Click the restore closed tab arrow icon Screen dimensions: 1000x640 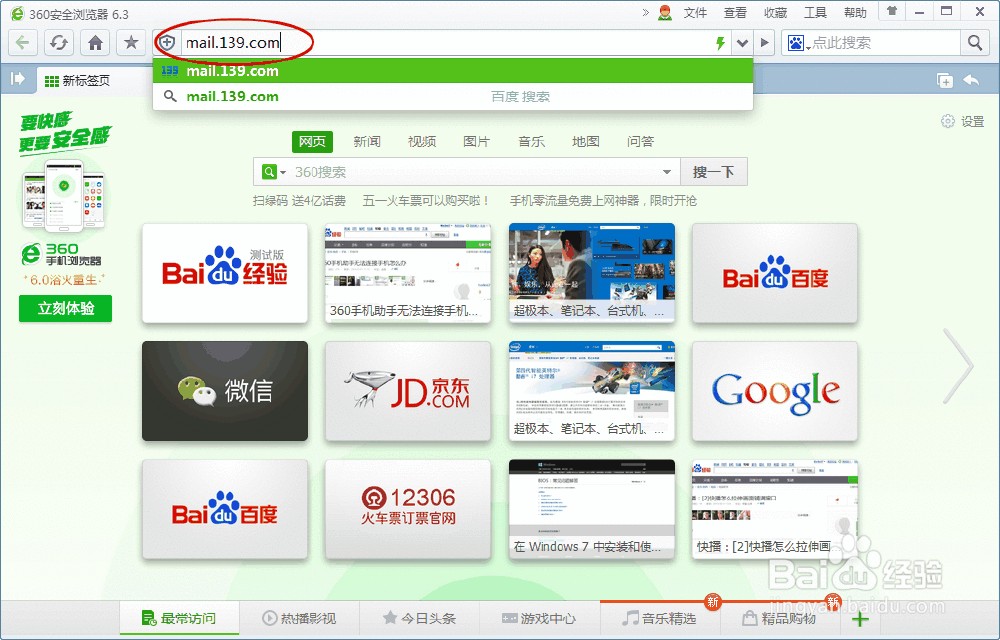(971, 80)
